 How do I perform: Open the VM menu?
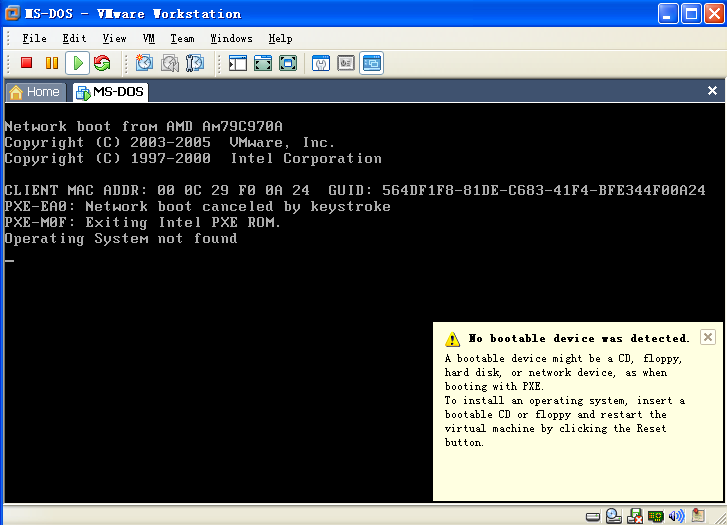pos(149,38)
